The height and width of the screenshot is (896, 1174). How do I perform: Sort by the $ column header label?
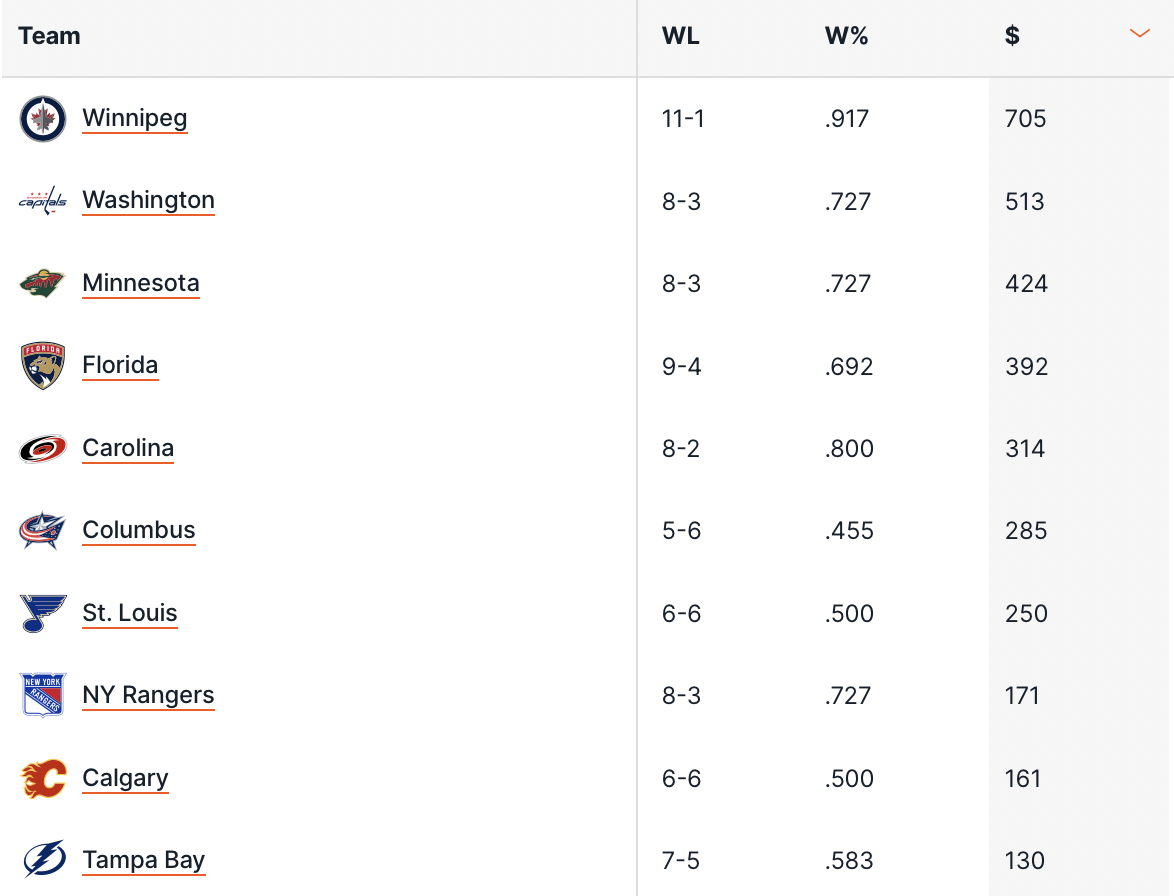click(1012, 35)
